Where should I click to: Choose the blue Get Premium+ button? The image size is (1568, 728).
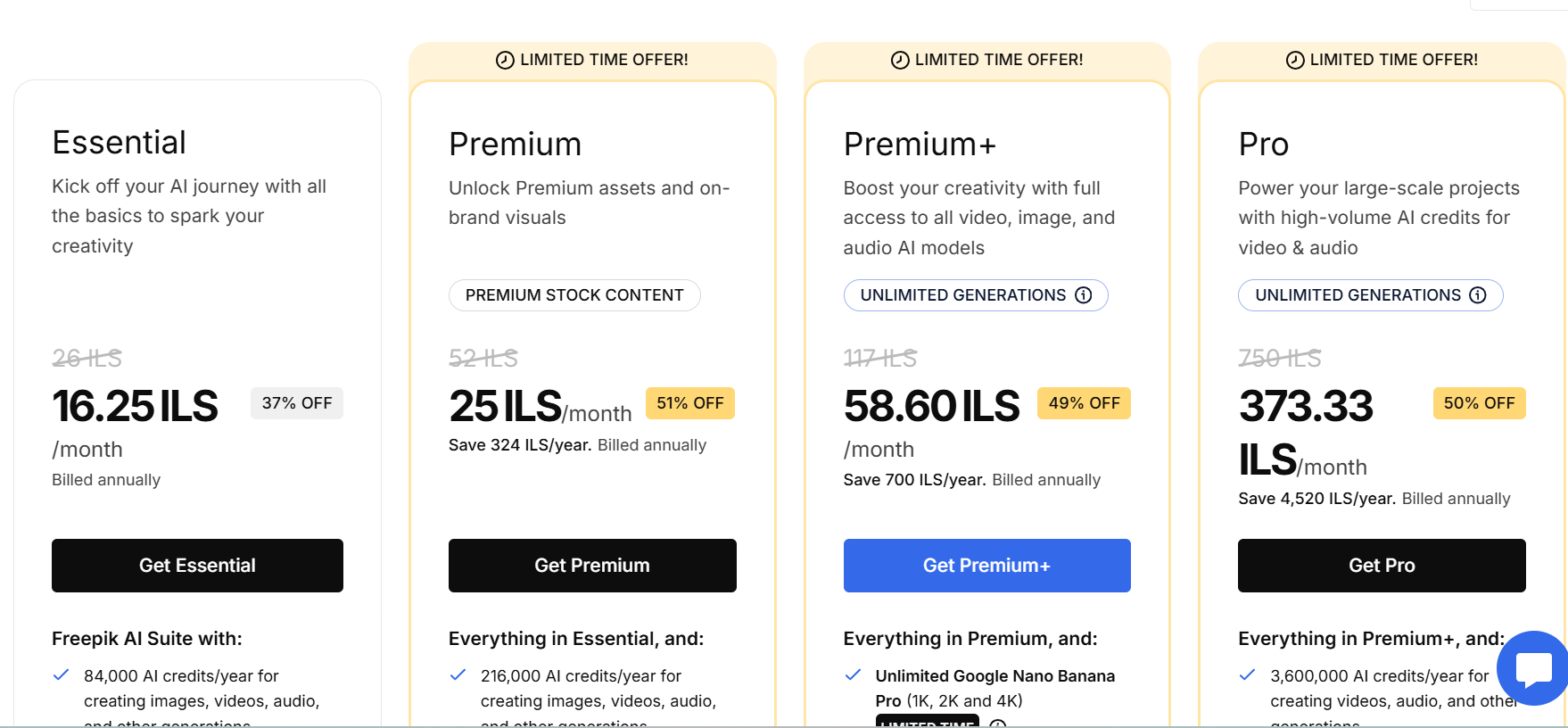click(x=986, y=566)
